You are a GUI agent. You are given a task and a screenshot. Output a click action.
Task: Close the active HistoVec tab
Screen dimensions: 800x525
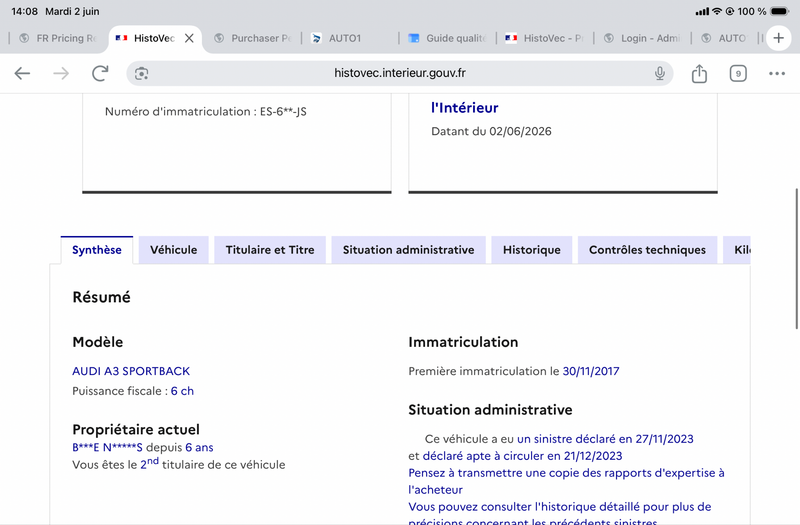189,38
